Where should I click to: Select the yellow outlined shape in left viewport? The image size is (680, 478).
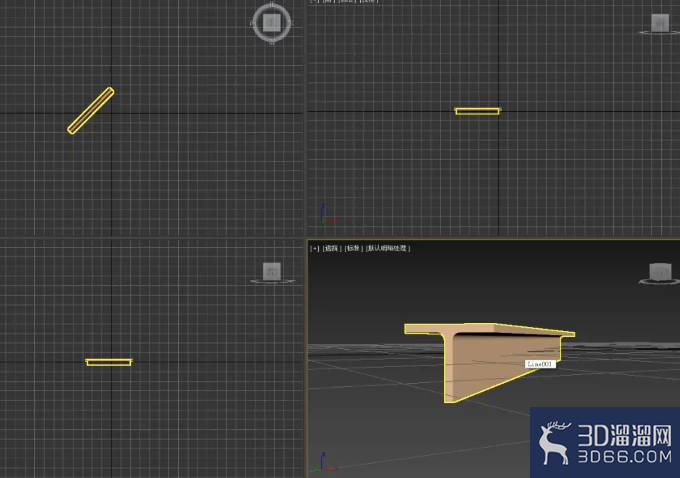[x=109, y=362]
